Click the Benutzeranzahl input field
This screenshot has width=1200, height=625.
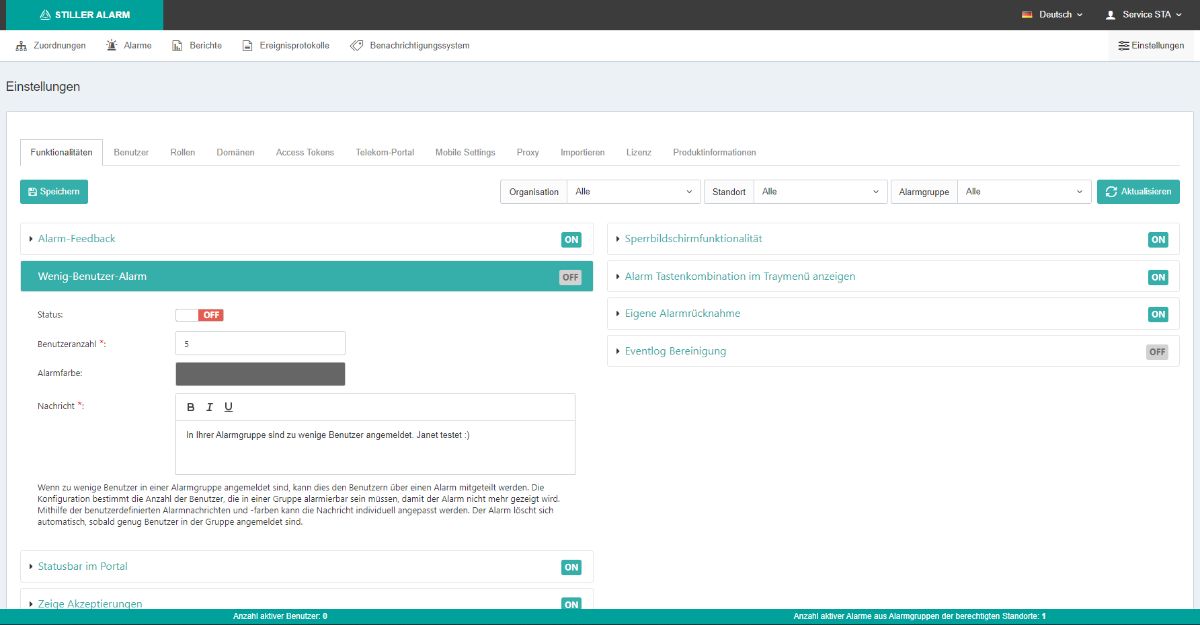[260, 343]
